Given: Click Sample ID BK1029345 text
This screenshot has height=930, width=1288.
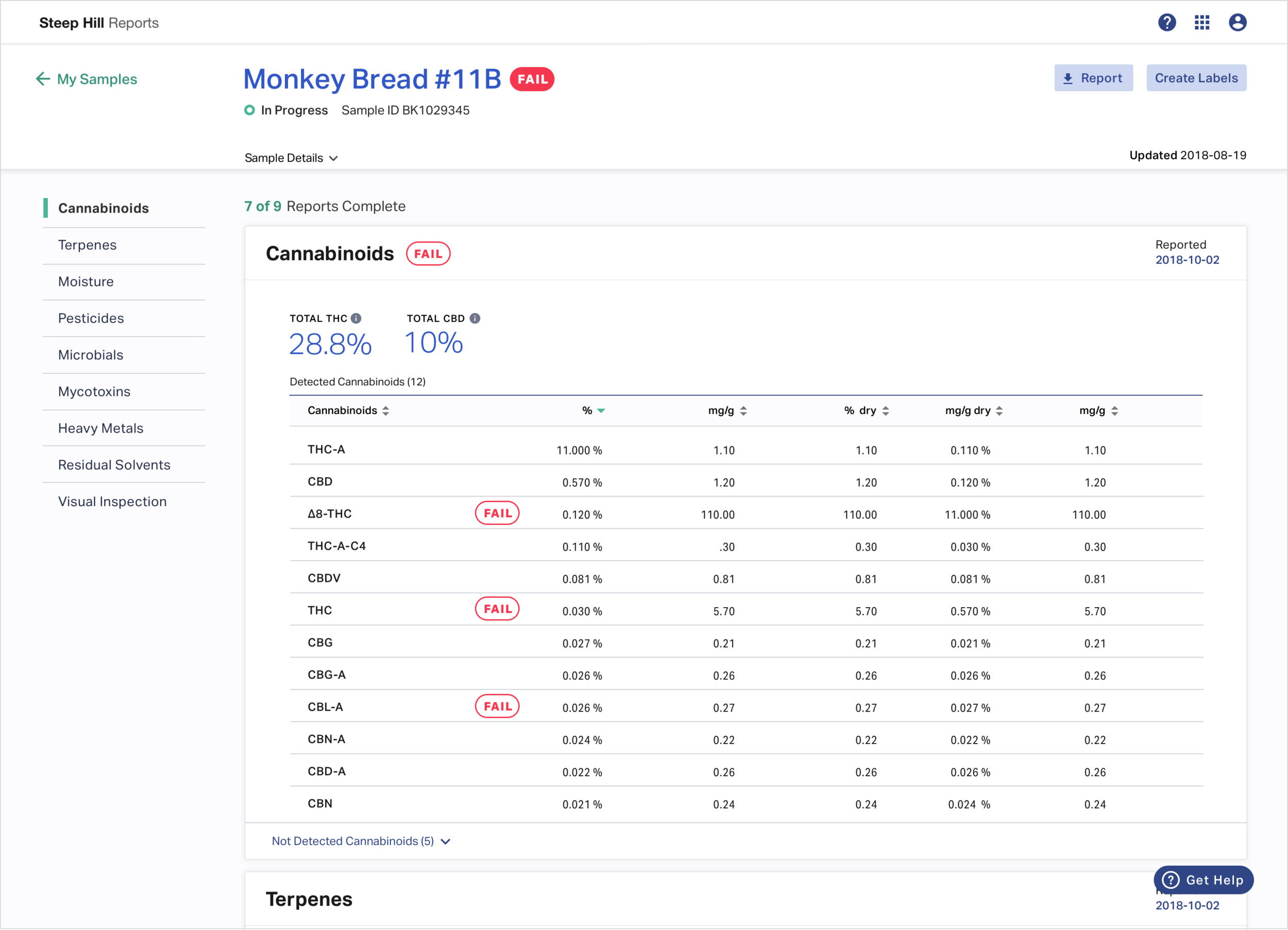Looking at the screenshot, I should [405, 110].
